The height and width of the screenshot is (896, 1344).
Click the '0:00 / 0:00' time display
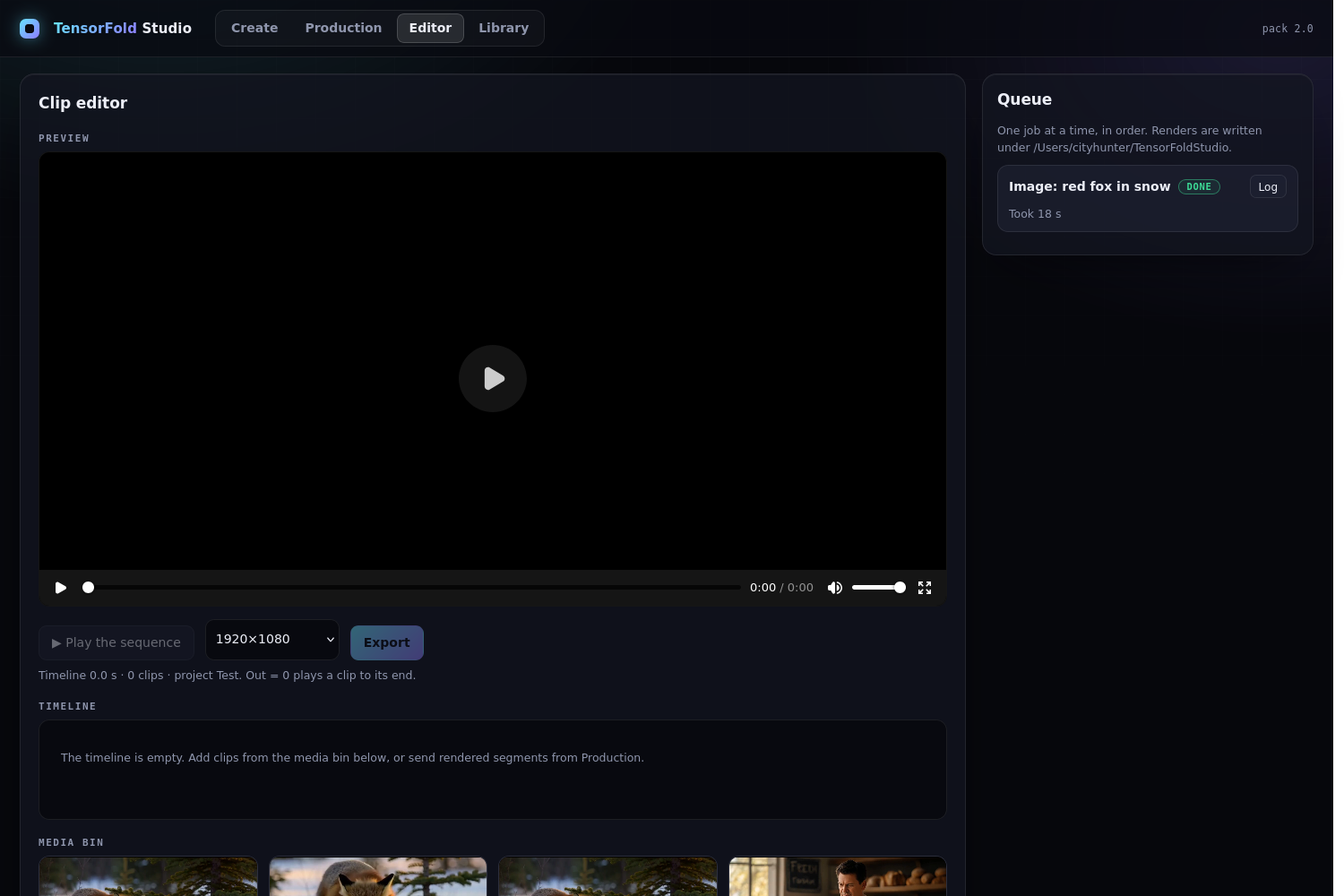tap(781, 588)
